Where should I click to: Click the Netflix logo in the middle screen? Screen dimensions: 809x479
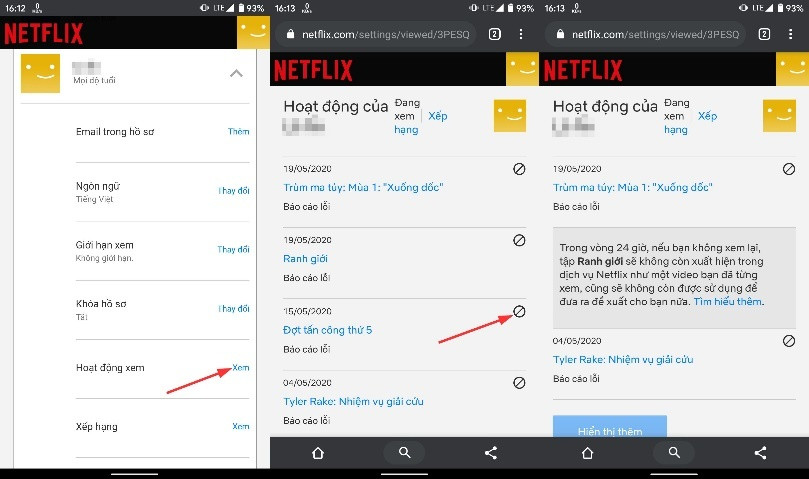313,70
